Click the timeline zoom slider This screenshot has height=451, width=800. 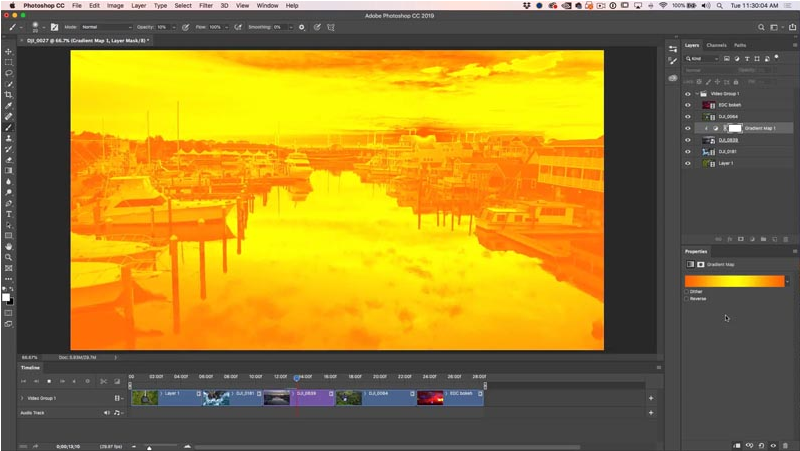[x=149, y=447]
